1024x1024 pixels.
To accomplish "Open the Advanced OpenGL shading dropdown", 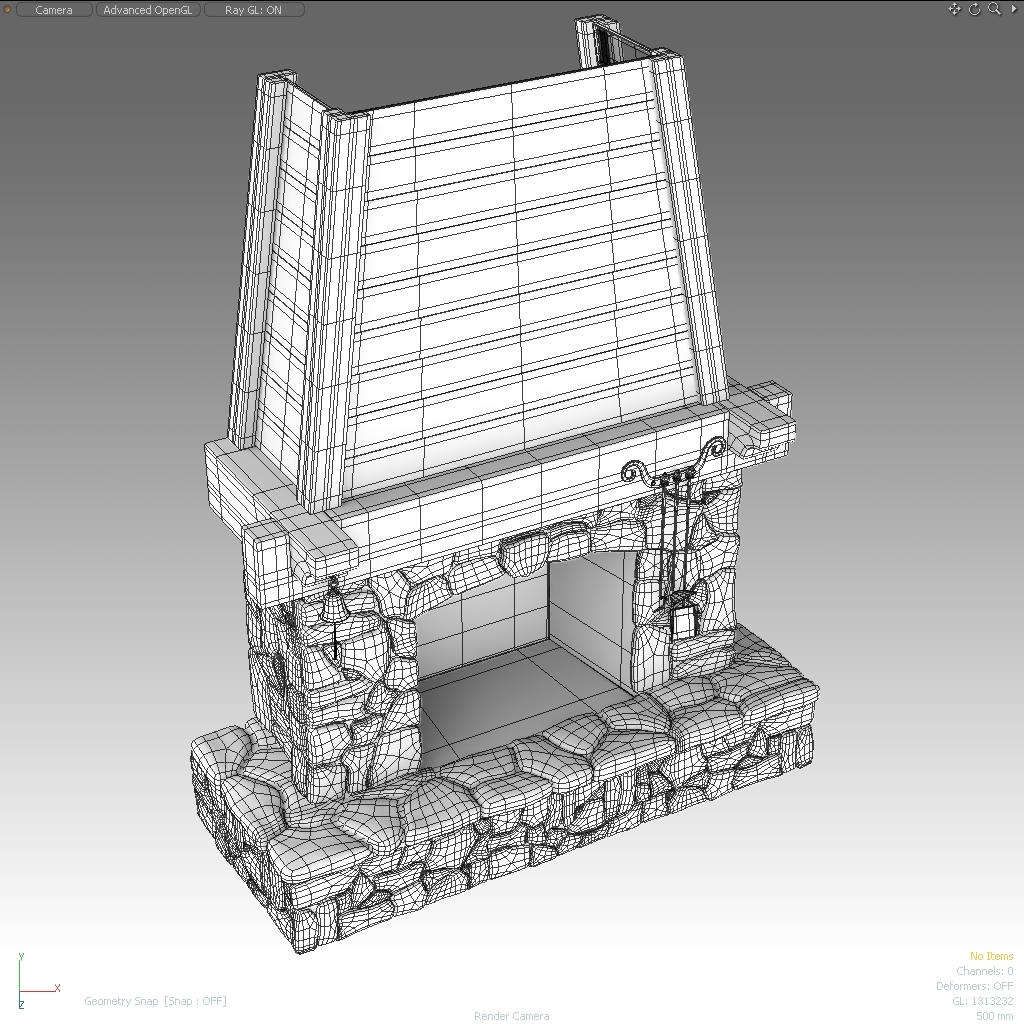I will (x=147, y=9).
